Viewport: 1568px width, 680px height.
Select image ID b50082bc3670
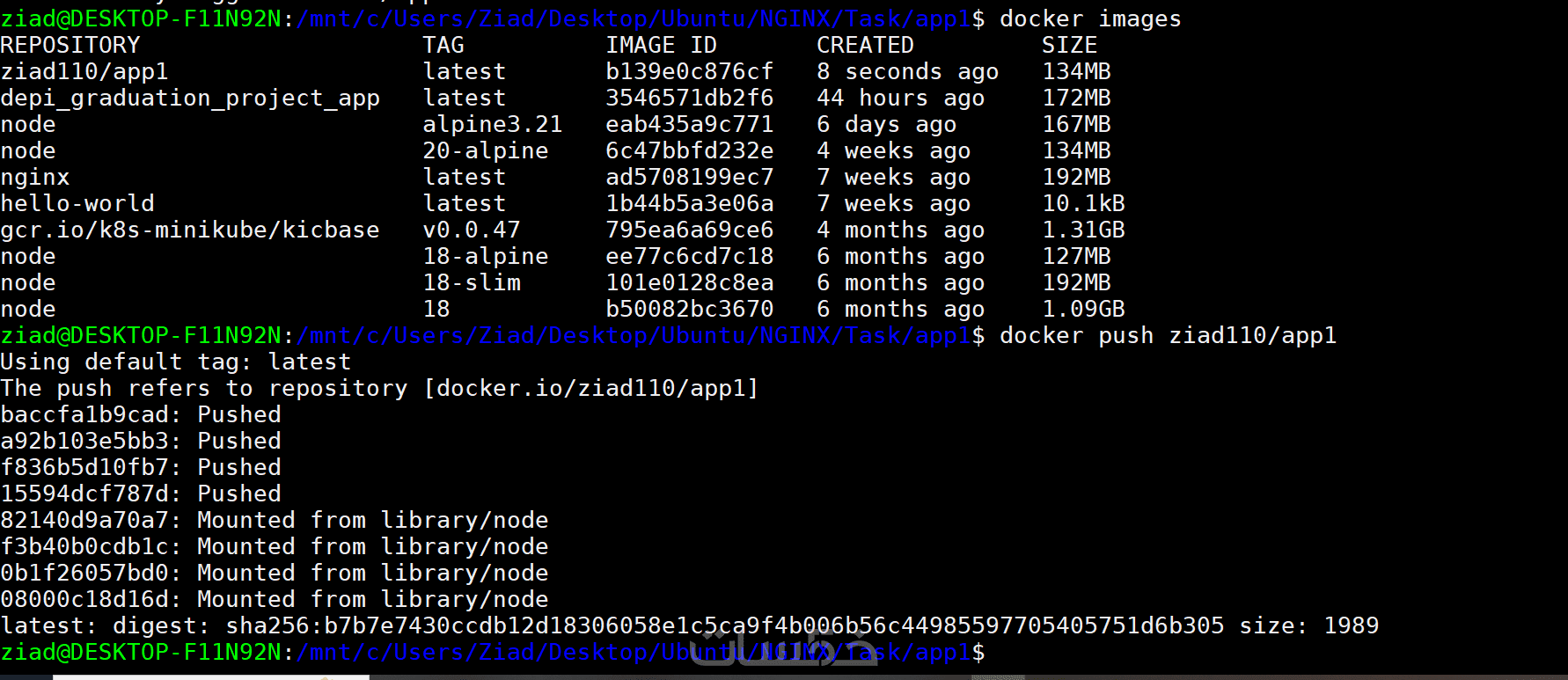point(690,309)
